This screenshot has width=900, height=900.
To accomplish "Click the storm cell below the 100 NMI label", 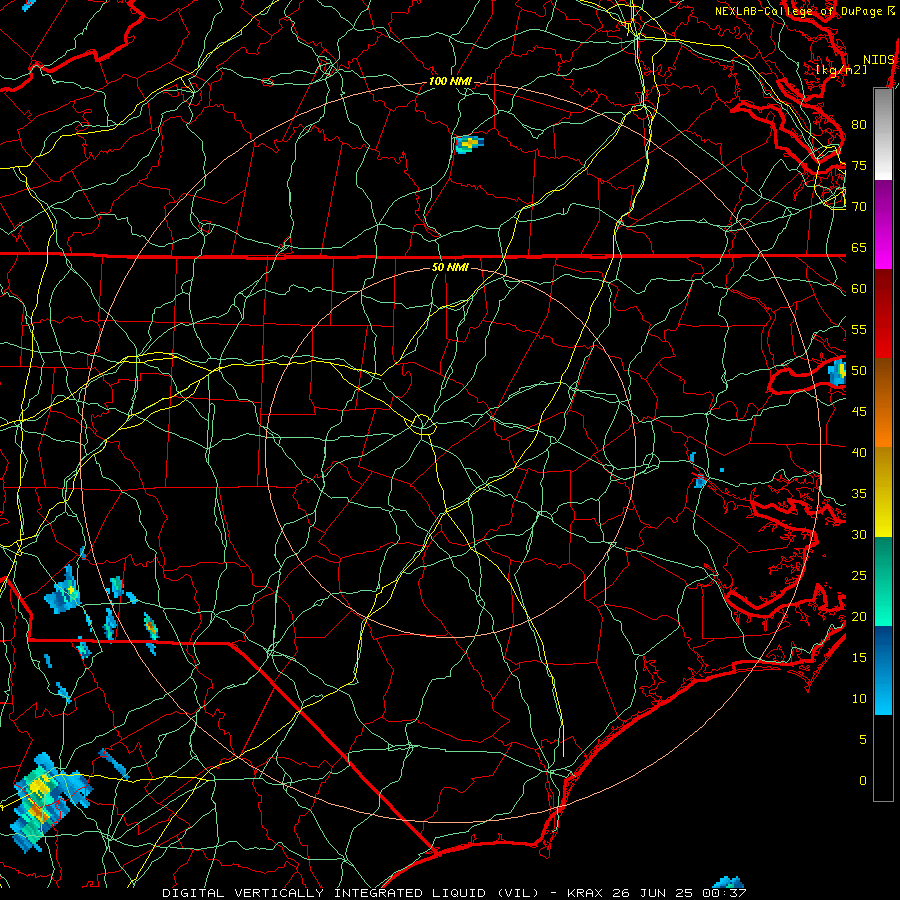I will point(470,143).
